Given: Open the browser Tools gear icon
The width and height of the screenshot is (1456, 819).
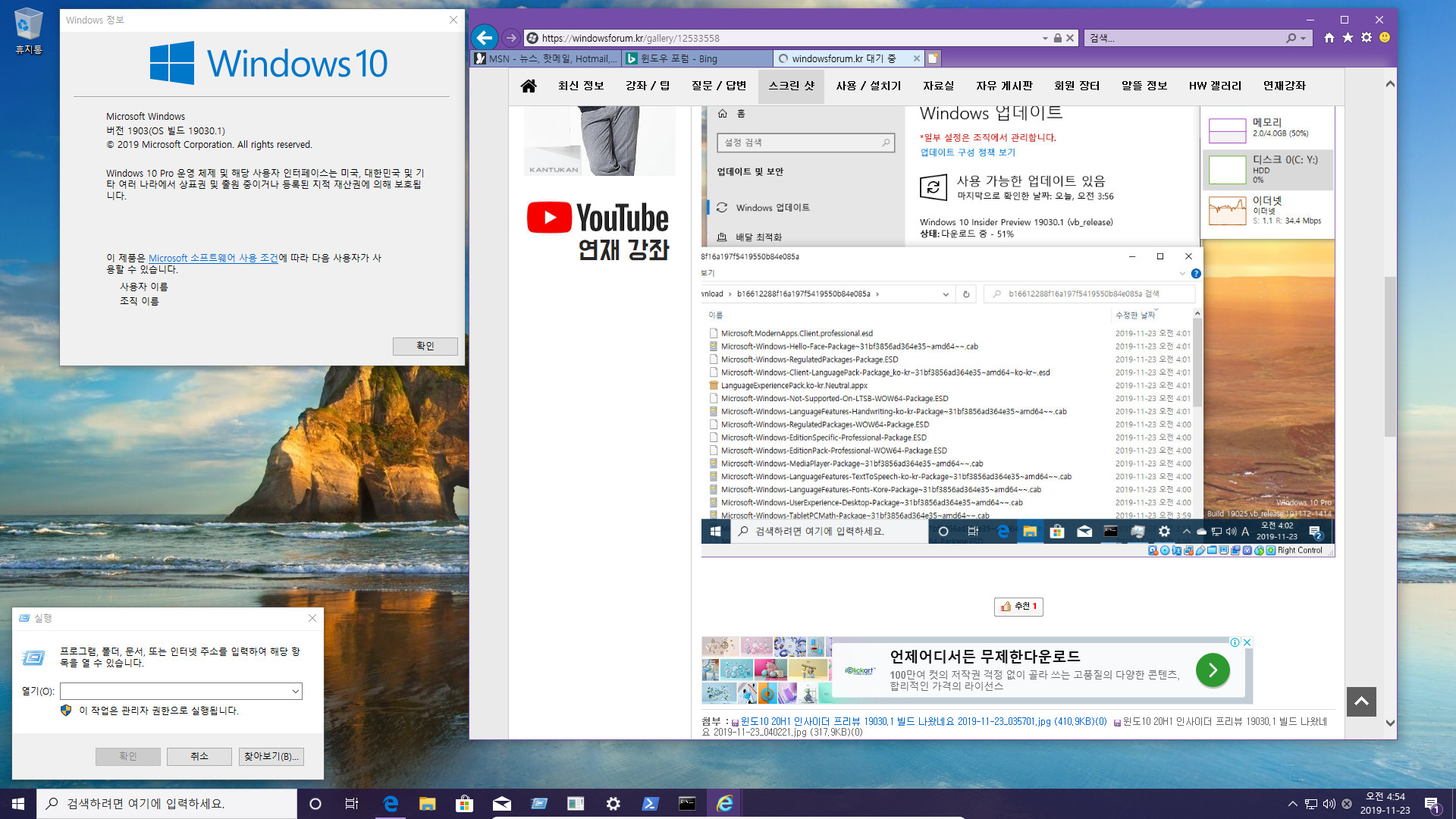Looking at the screenshot, I should pyautogui.click(x=1367, y=37).
